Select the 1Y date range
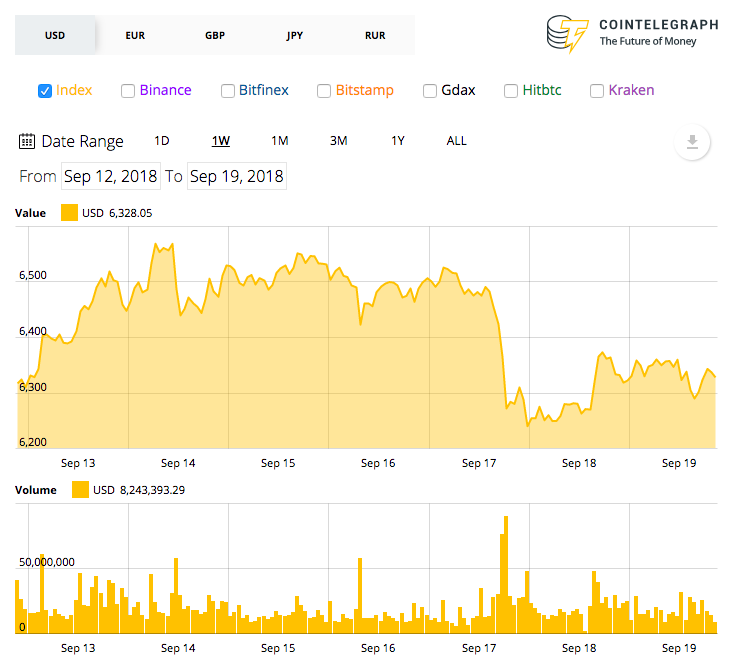Screen dimensions: 732x670 point(398,141)
